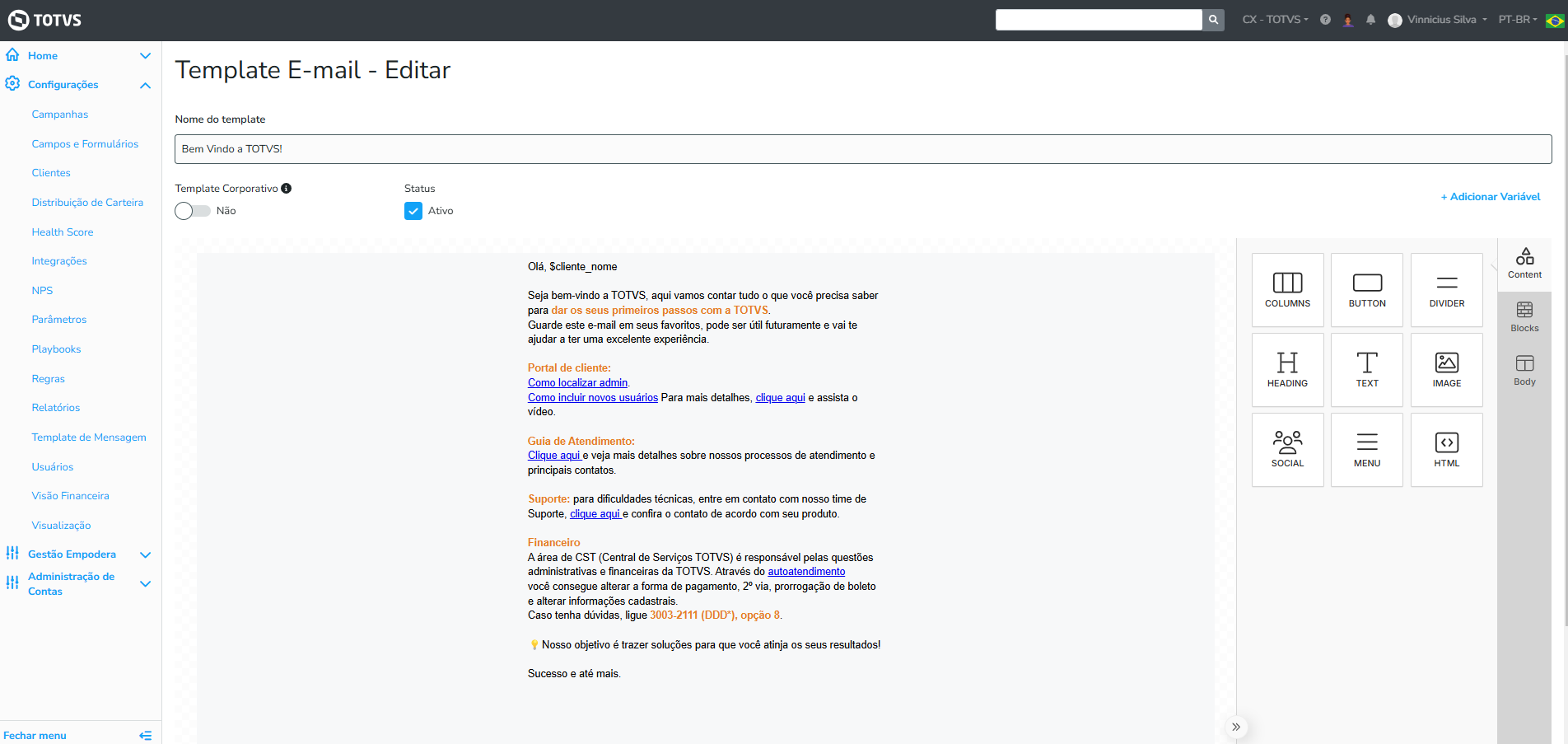The width and height of the screenshot is (1568, 744).
Task: Click the Adicionar Variável link
Action: coord(1491,197)
